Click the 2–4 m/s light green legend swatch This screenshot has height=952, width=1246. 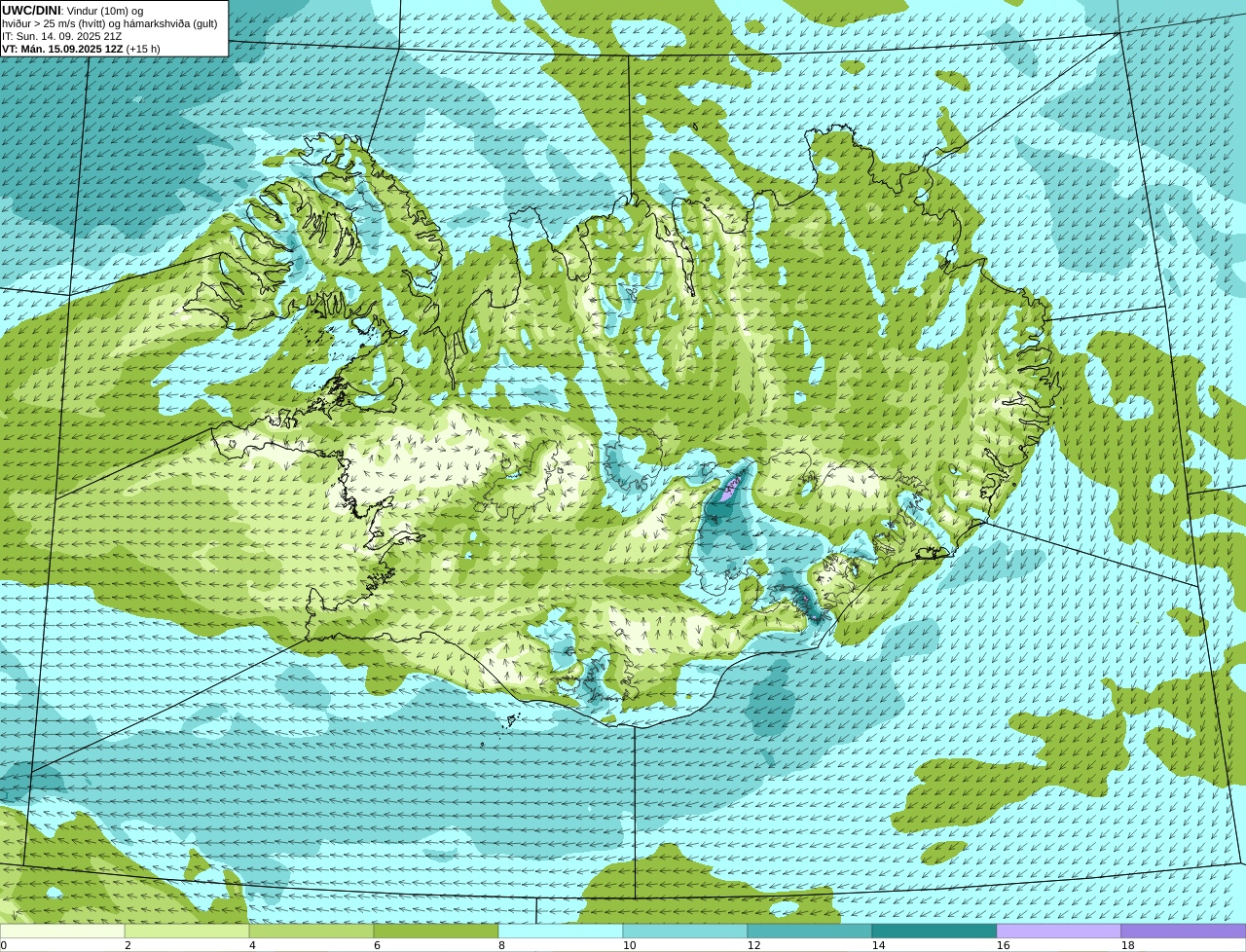tap(187, 931)
